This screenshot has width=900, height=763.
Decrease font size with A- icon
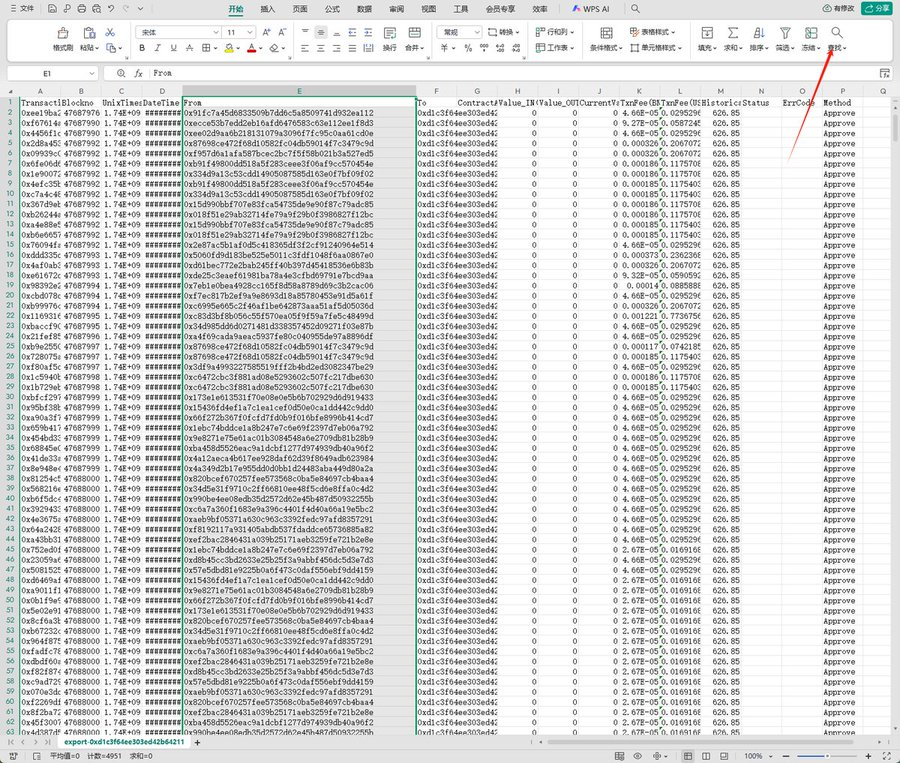(x=282, y=32)
